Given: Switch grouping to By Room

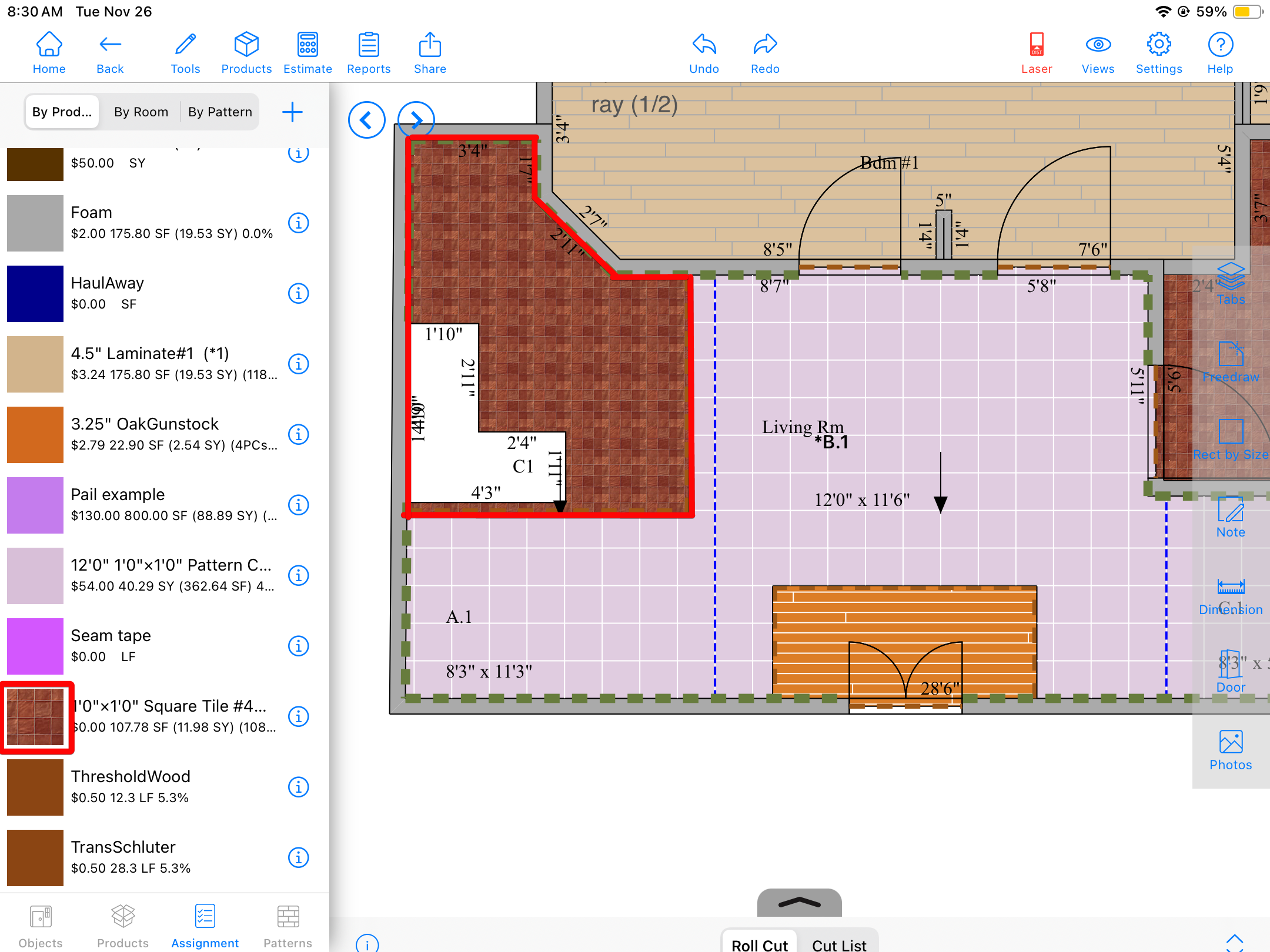Looking at the screenshot, I should (141, 112).
